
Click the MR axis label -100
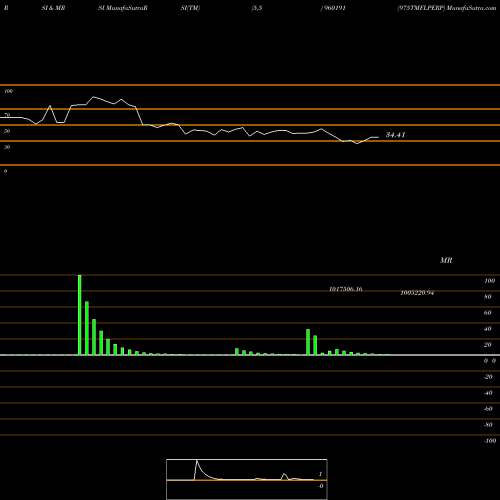tap(490, 441)
